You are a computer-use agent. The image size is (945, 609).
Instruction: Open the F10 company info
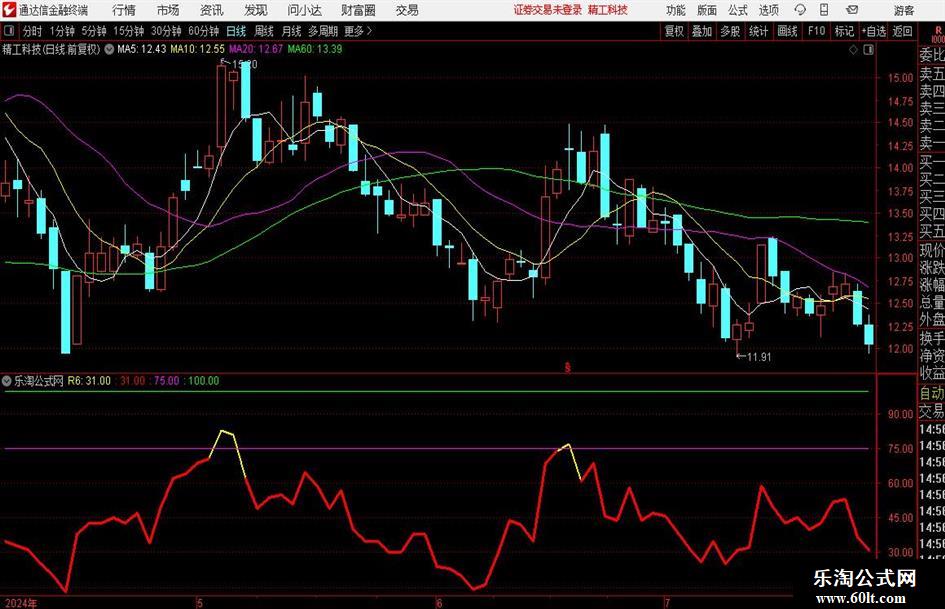click(x=816, y=31)
